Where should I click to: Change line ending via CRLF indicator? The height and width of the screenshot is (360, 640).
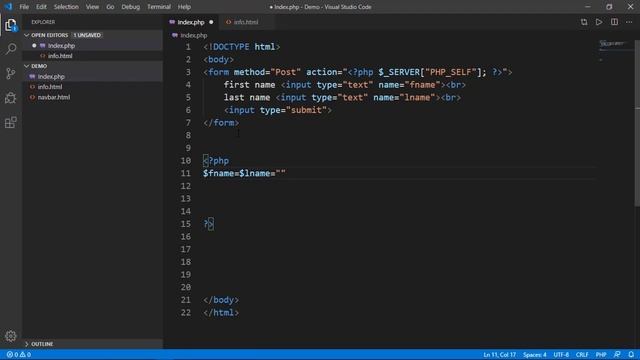[582, 354]
